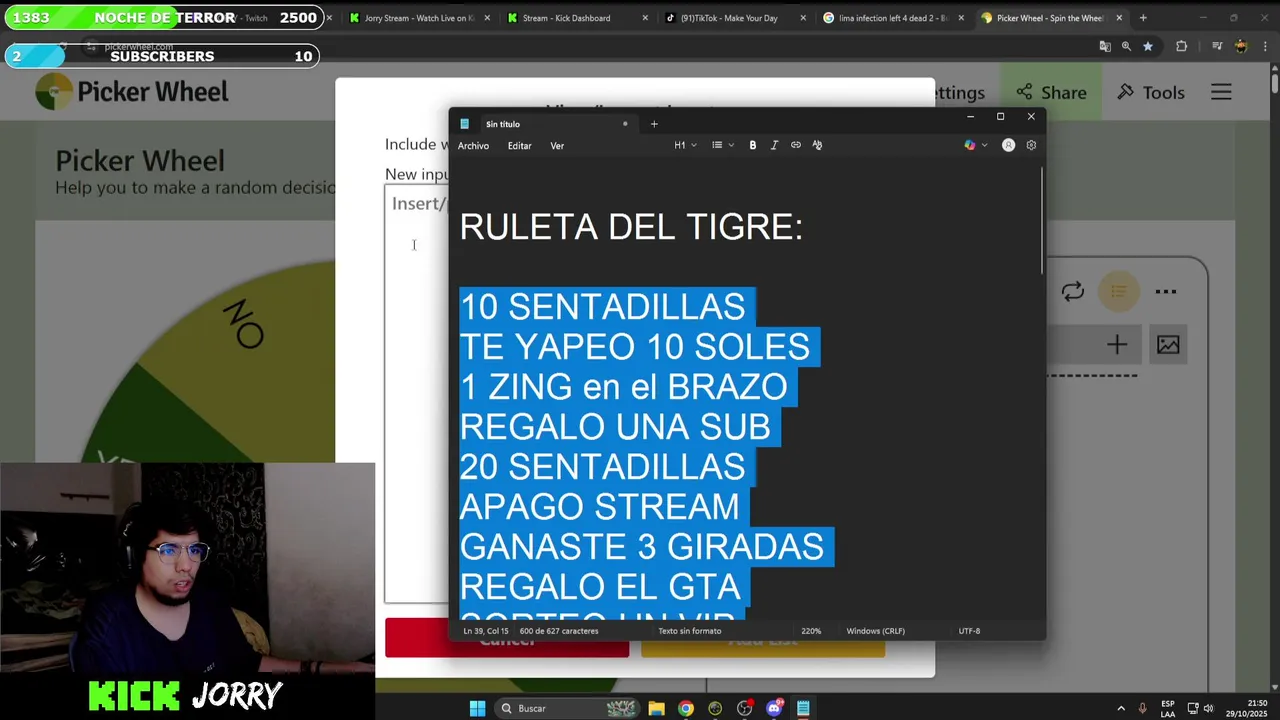Open the H1 heading dropdown in Notepad

685,145
